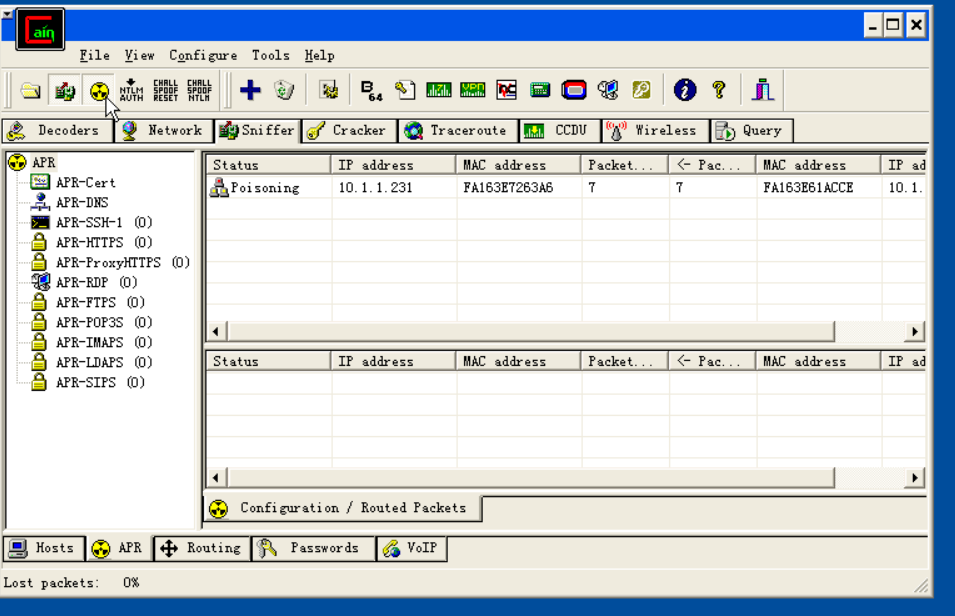This screenshot has width=955, height=616.
Task: Switch to the Wireless tab
Action: (x=656, y=131)
